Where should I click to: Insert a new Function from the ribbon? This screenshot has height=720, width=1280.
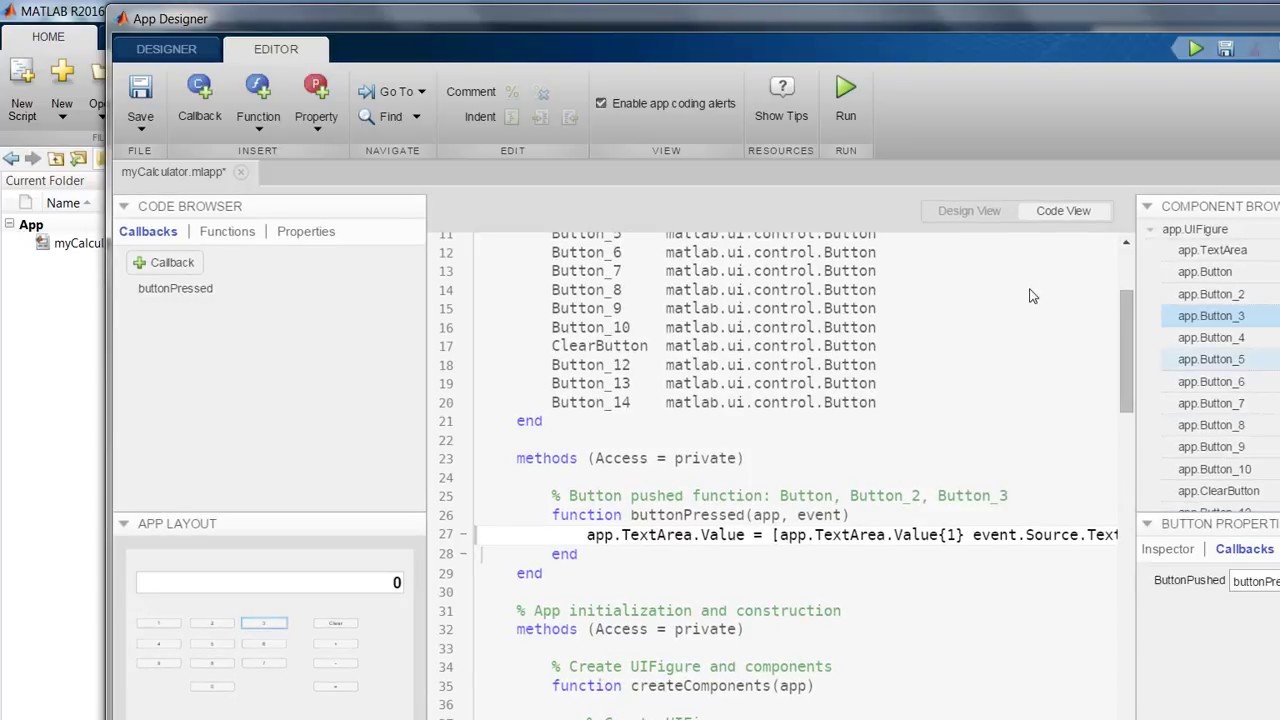coord(258,99)
